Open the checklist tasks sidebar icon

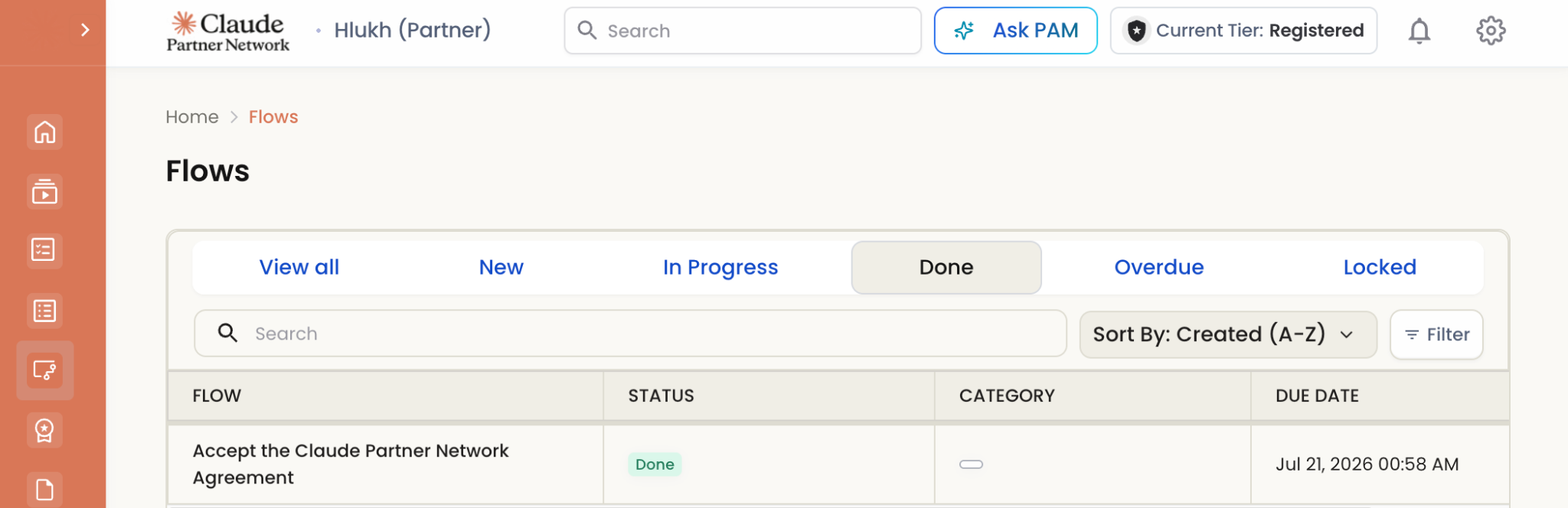point(44,250)
